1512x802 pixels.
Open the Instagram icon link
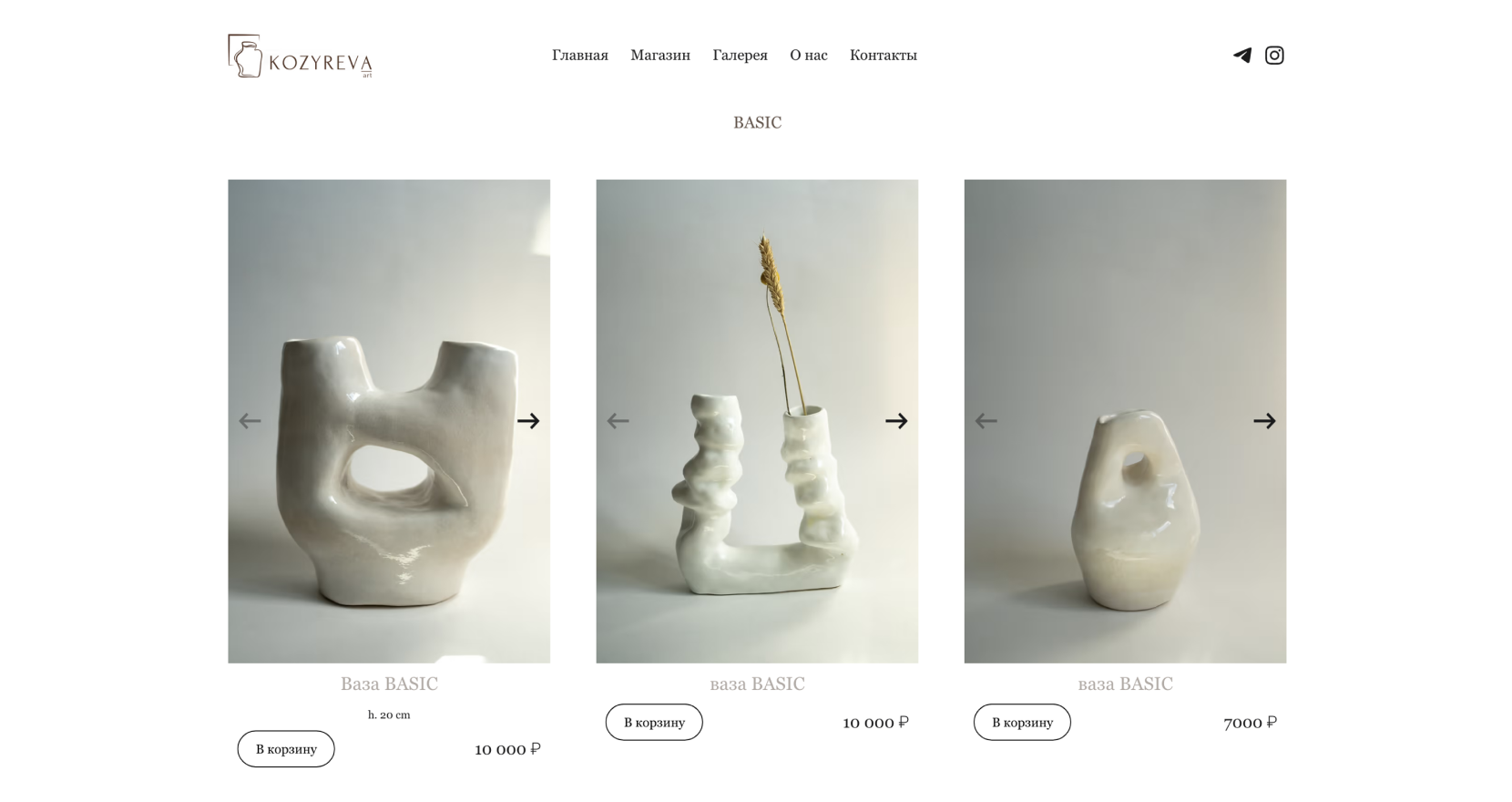click(1274, 56)
